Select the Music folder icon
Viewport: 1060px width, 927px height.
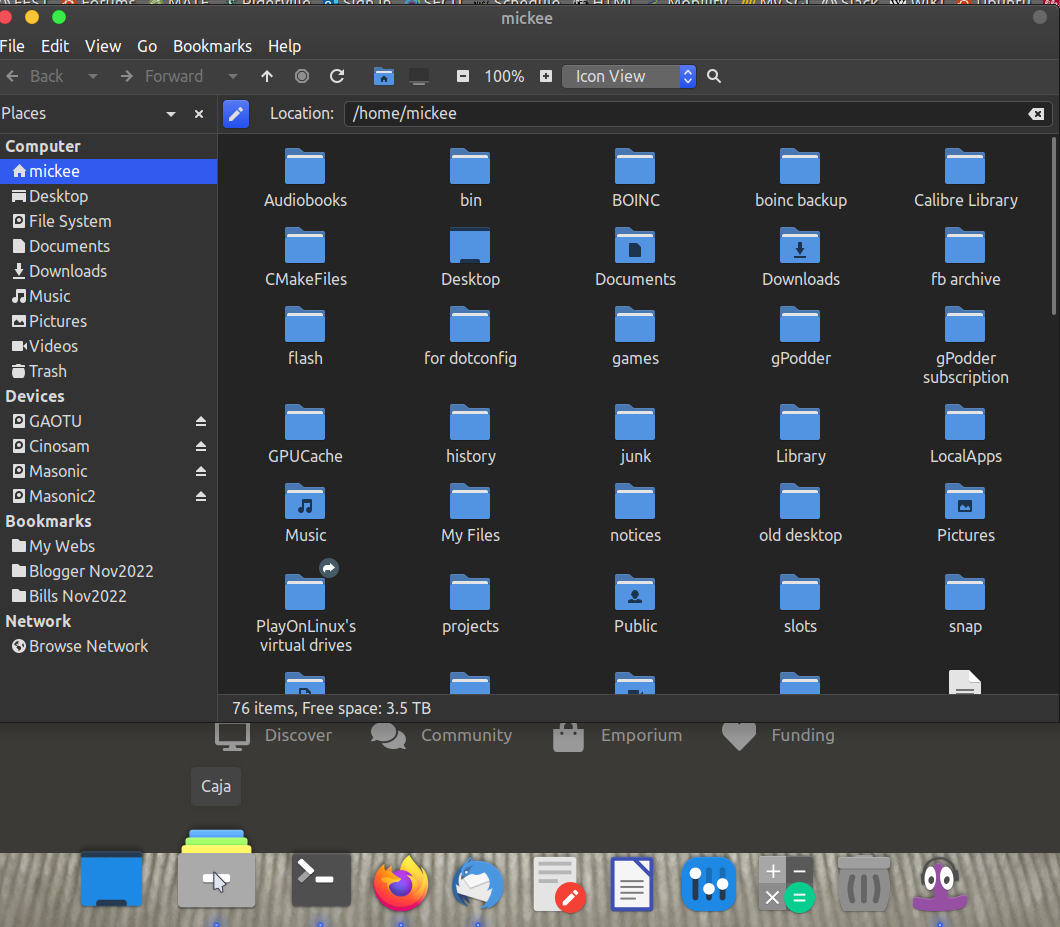pyautogui.click(x=305, y=502)
